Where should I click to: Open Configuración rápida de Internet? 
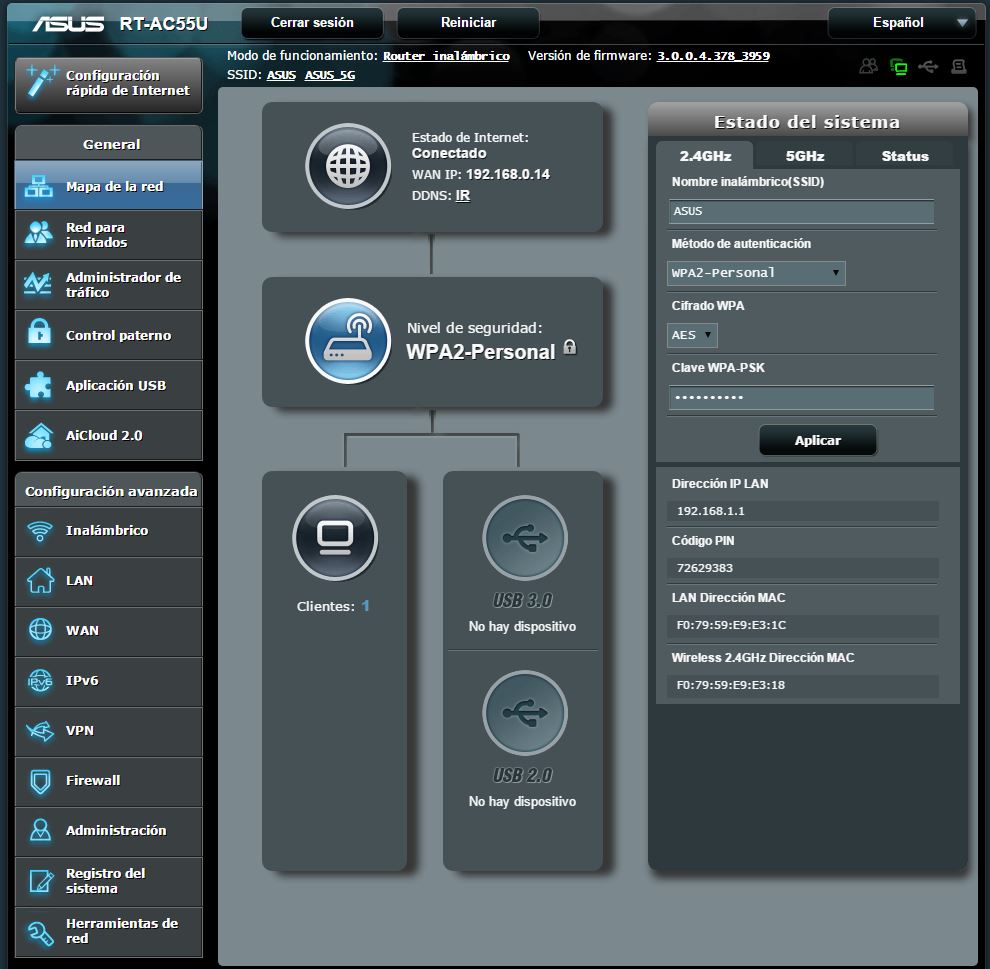click(109, 85)
